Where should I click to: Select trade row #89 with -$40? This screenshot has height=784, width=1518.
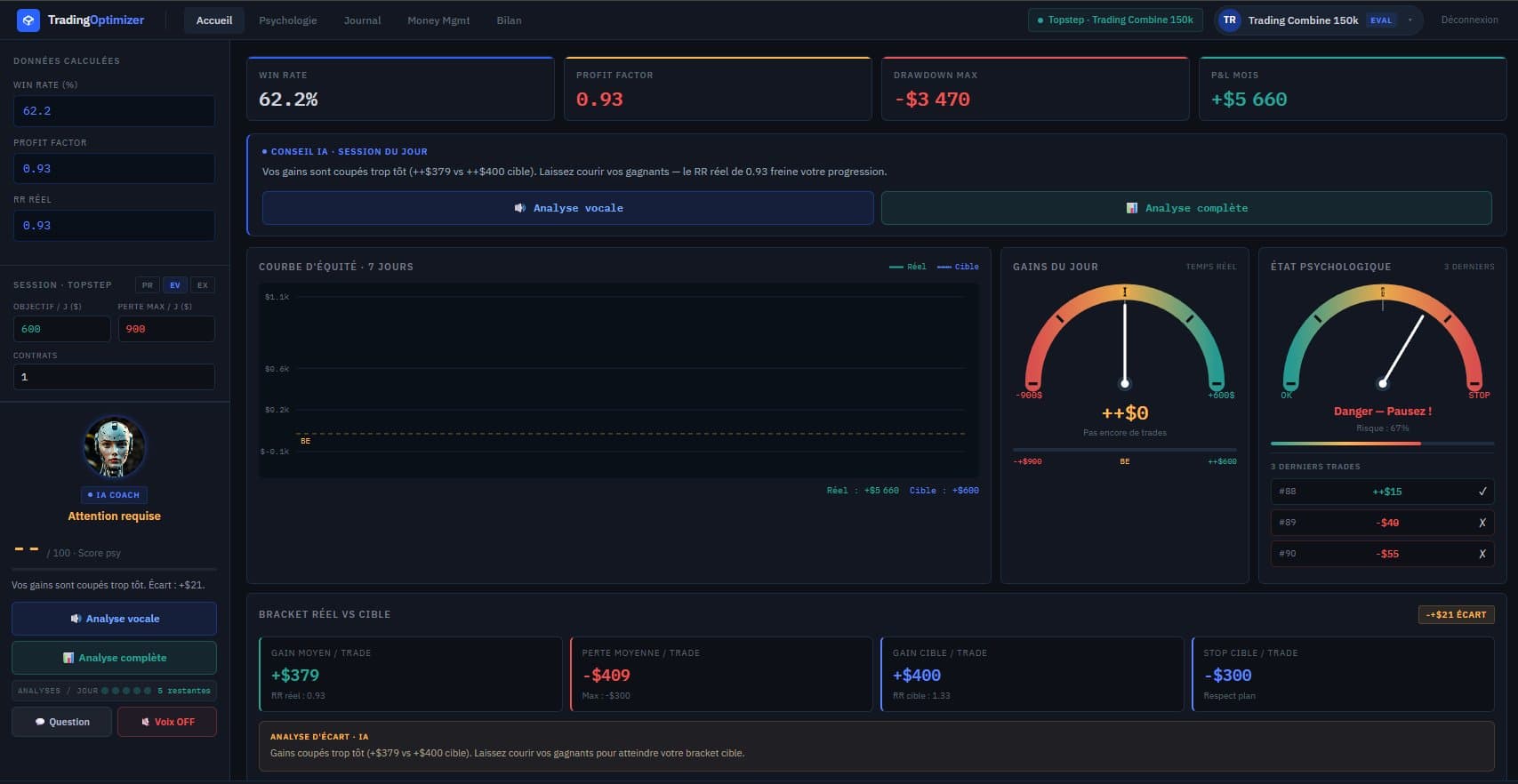(x=1382, y=523)
